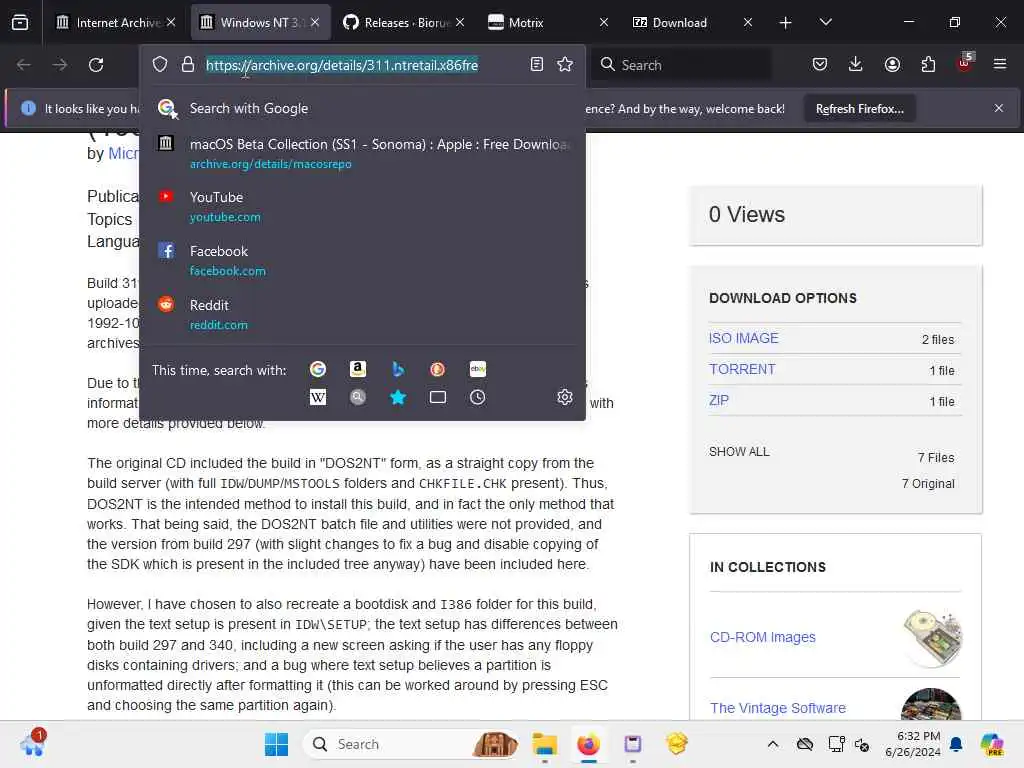The height and width of the screenshot is (768, 1024).
Task: Choose the Reddit suggestion
Action: (362, 315)
